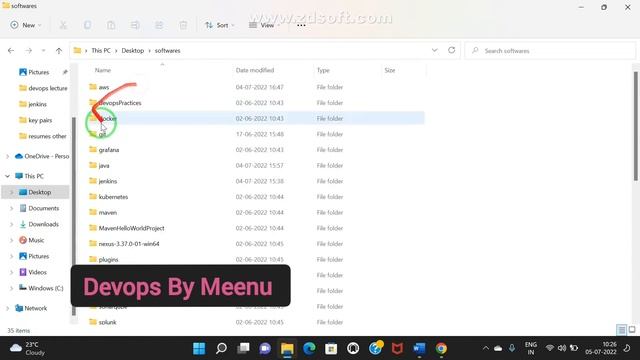Expand address bar history chevron
Image resolution: width=640 pixels, height=360 pixels.
pyautogui.click(x=435, y=50)
